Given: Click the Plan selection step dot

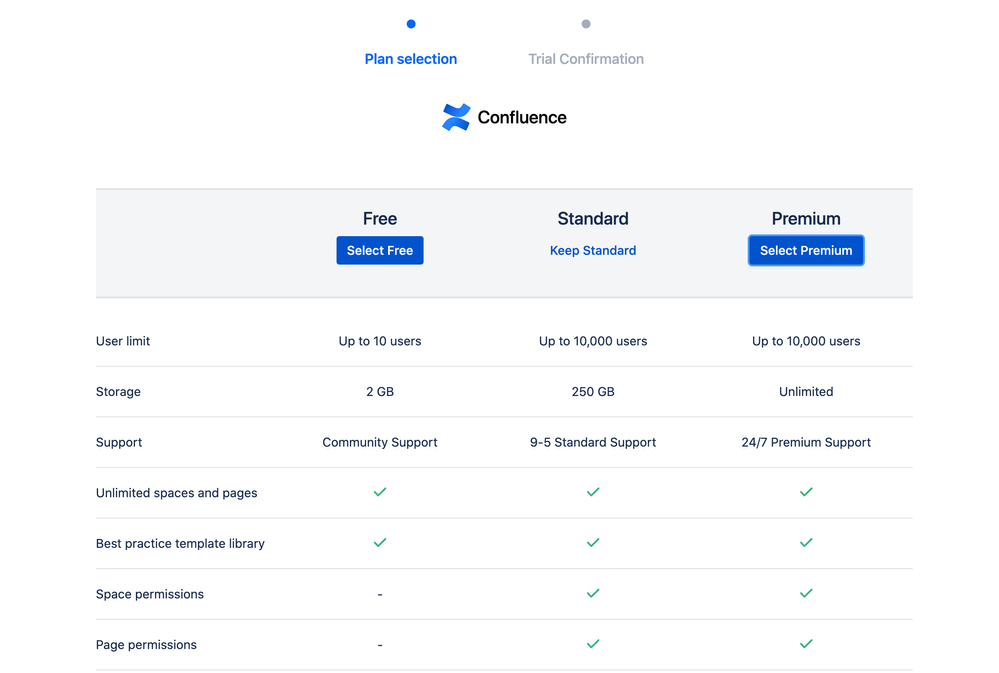Looking at the screenshot, I should tap(411, 24).
